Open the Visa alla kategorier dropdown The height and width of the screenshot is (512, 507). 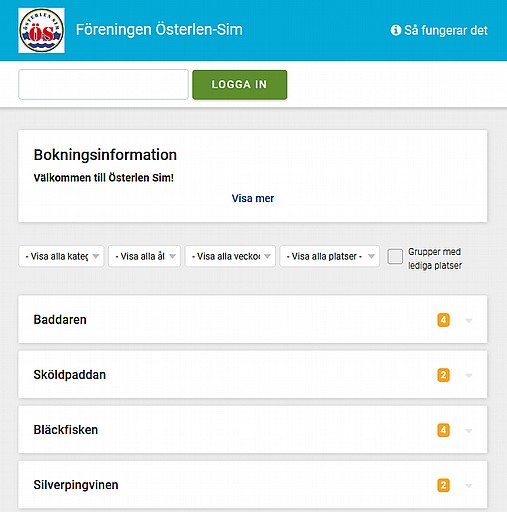tap(61, 256)
